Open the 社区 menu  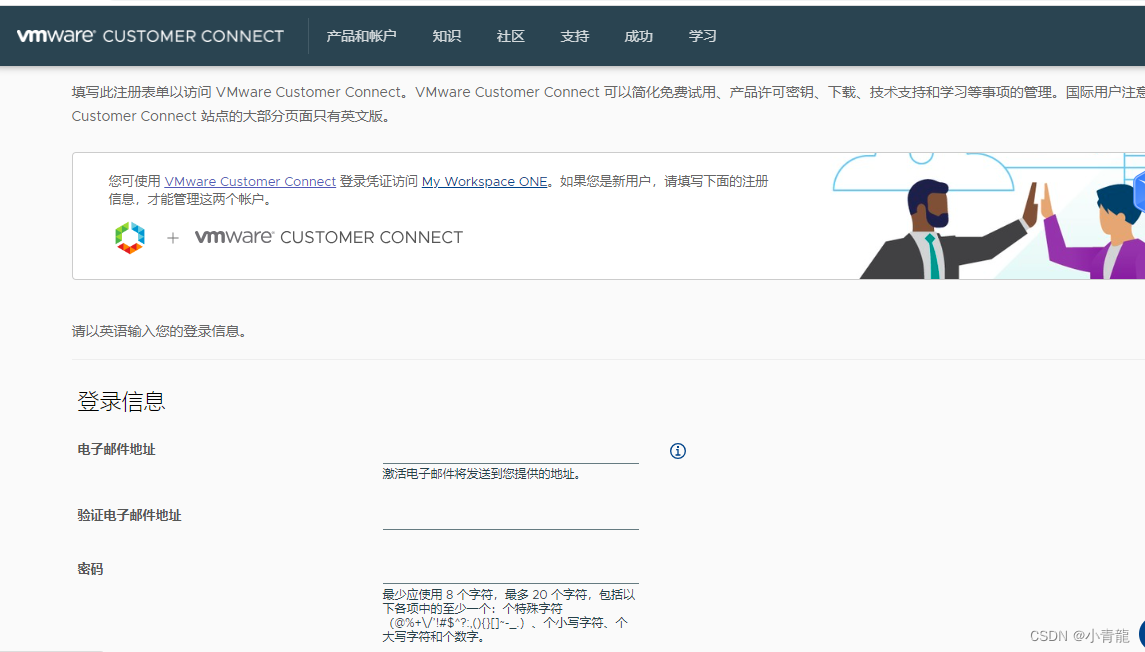tap(510, 36)
